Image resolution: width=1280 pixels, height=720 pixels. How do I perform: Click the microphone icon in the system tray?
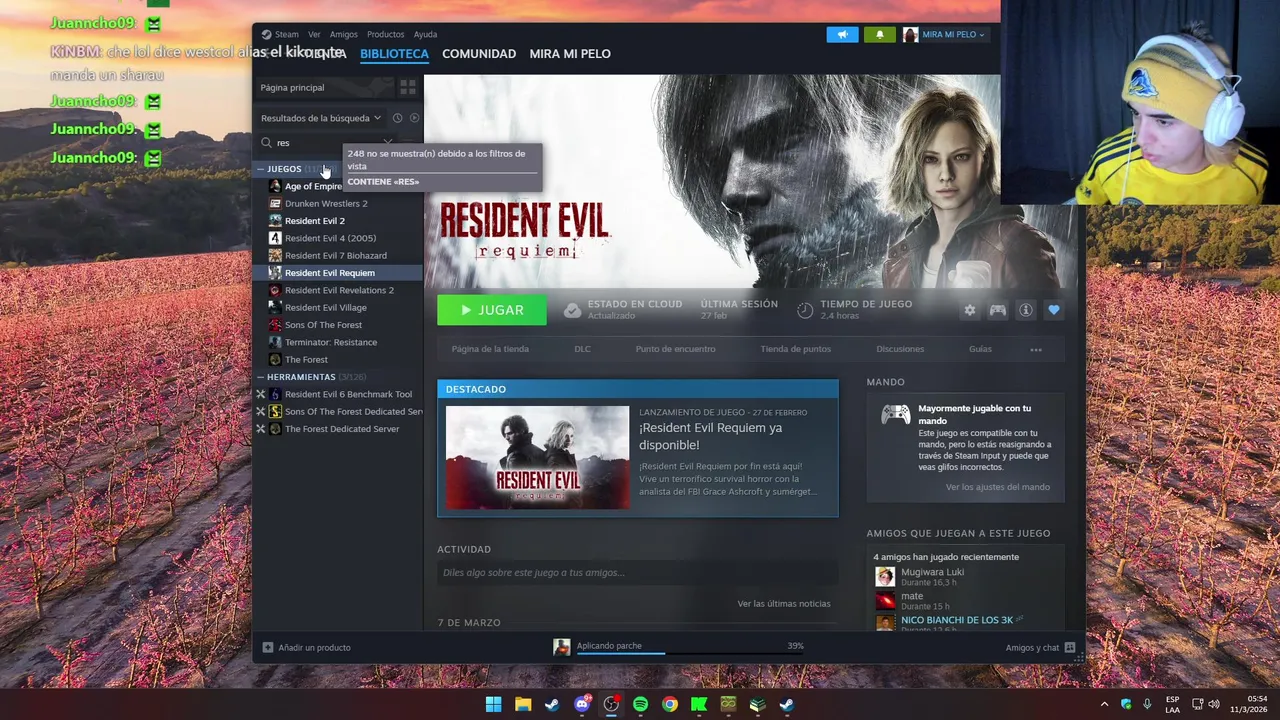coord(1146,704)
